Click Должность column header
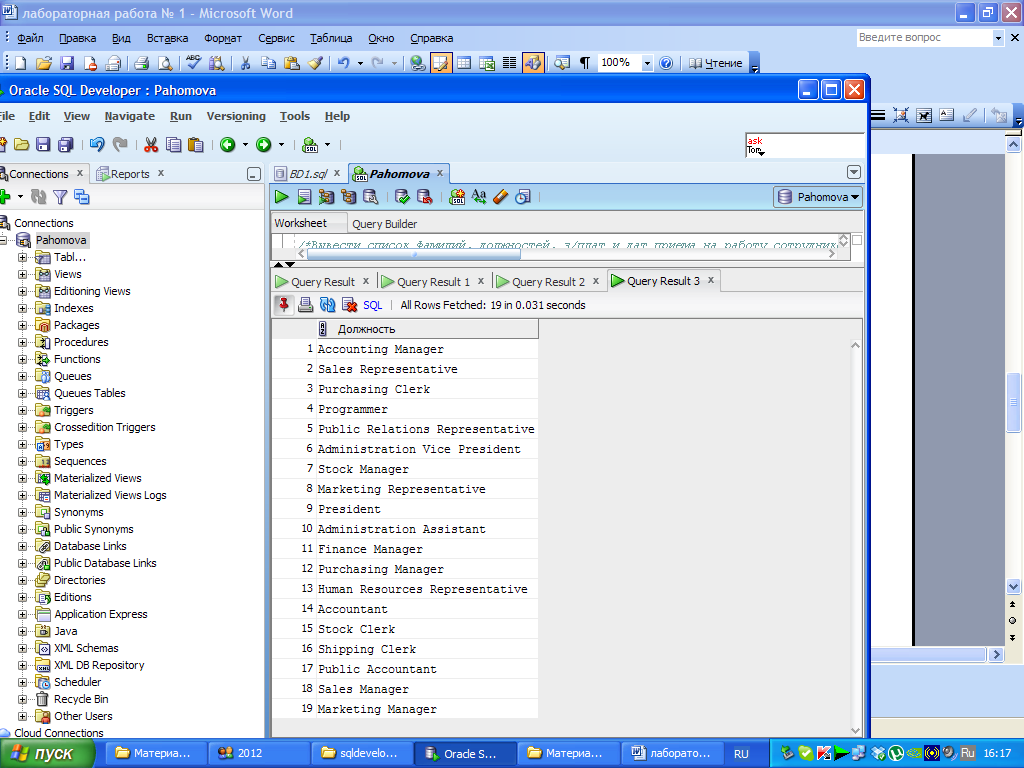Image resolution: width=1024 pixels, height=768 pixels. (428, 328)
